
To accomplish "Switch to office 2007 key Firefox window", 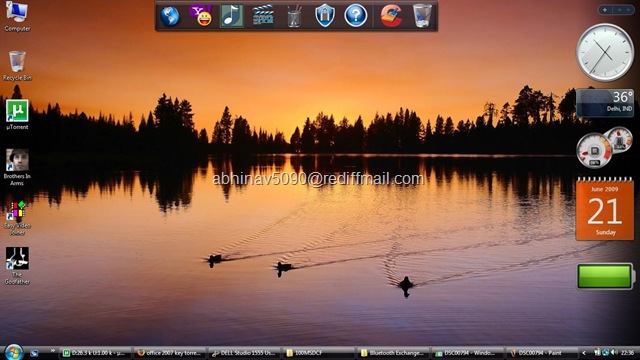I will coord(171,353).
